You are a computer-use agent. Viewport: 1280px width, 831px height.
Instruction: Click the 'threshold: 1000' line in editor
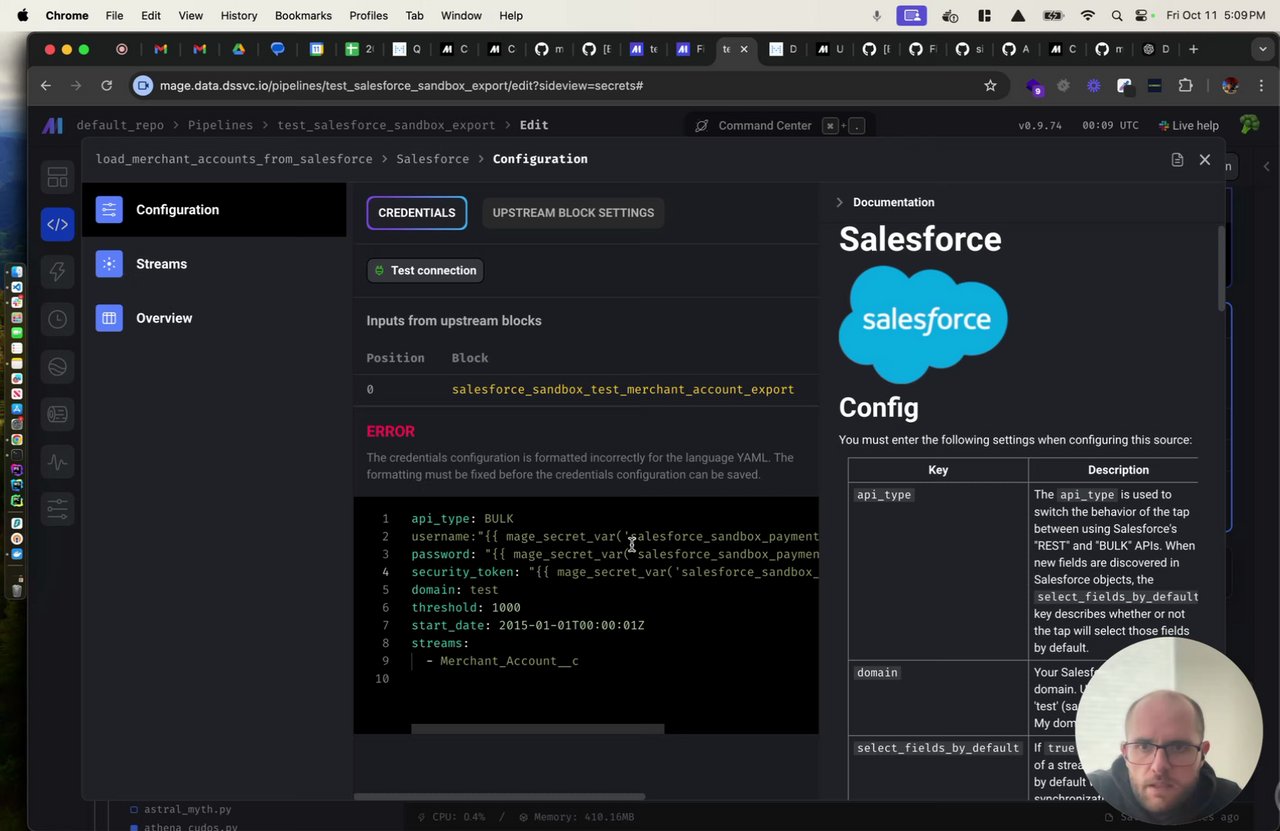coord(465,608)
